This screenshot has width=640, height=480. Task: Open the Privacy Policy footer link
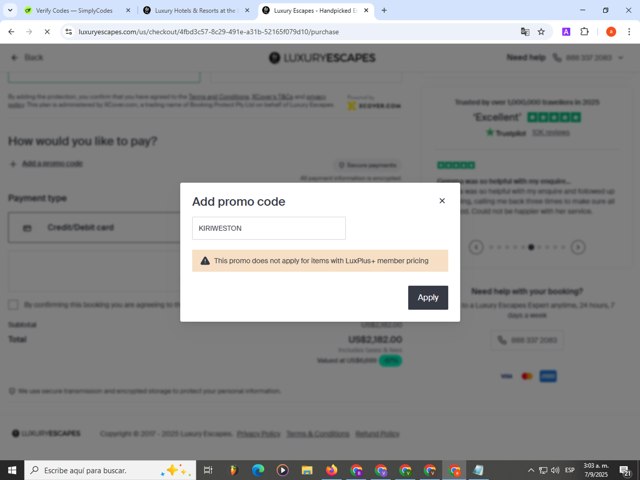coord(258,433)
